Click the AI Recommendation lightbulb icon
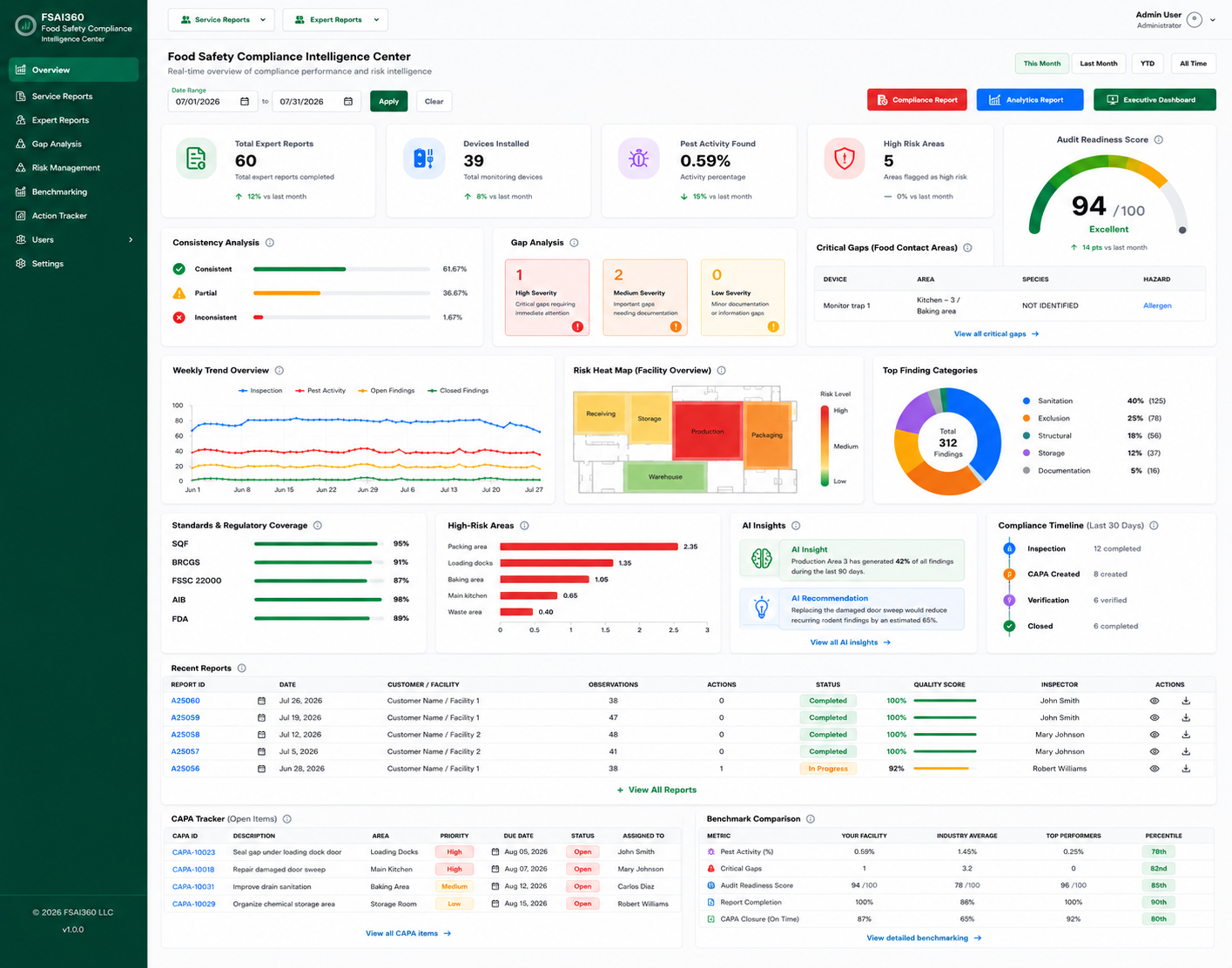This screenshot has width=1232, height=968. click(x=762, y=608)
